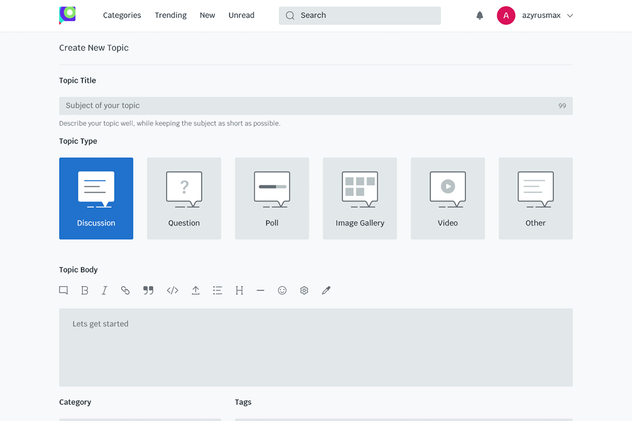Toggle italic formatting
This screenshot has width=632, height=421.
(104, 290)
